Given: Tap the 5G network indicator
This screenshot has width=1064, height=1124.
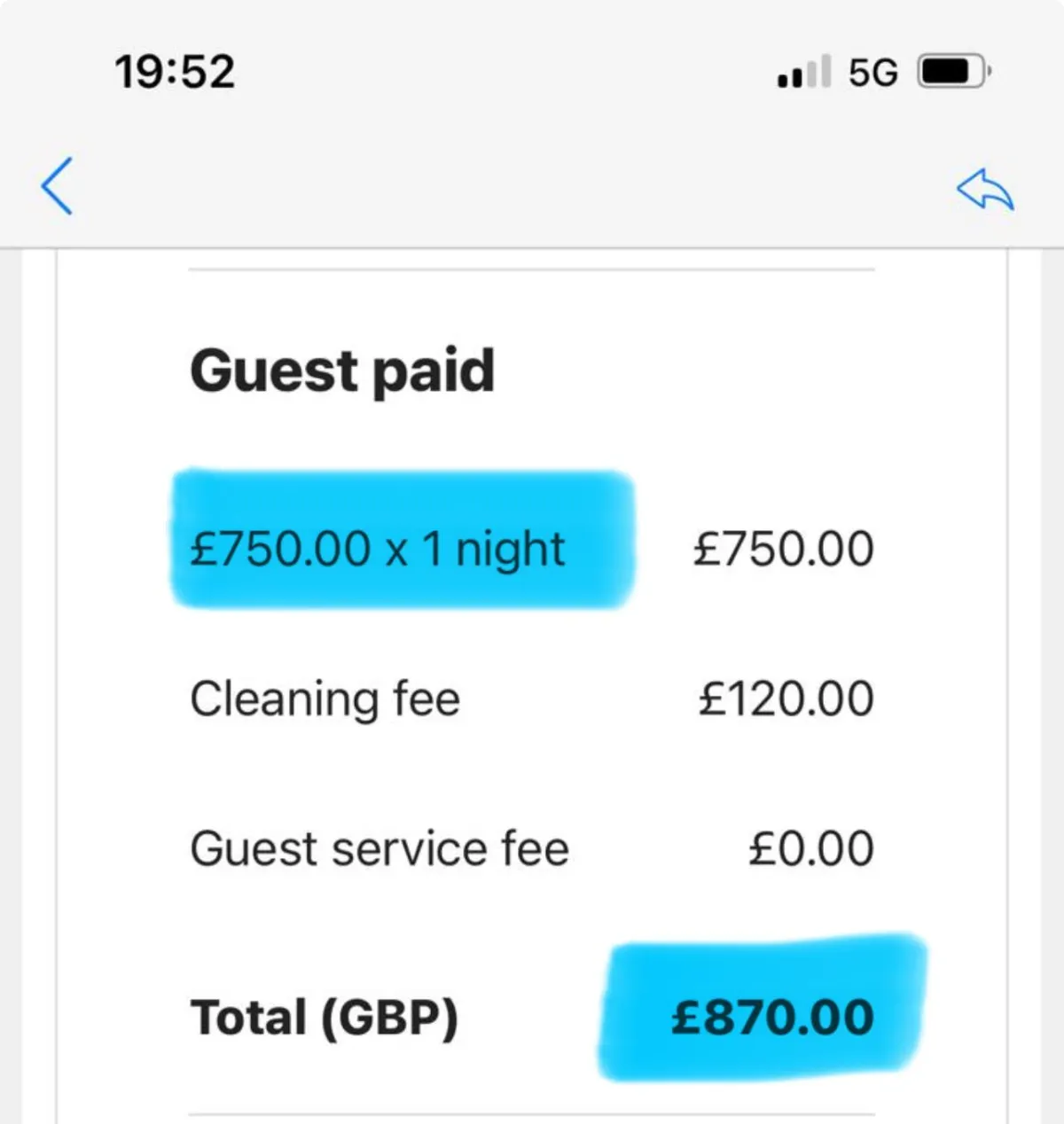Looking at the screenshot, I should tap(872, 73).
